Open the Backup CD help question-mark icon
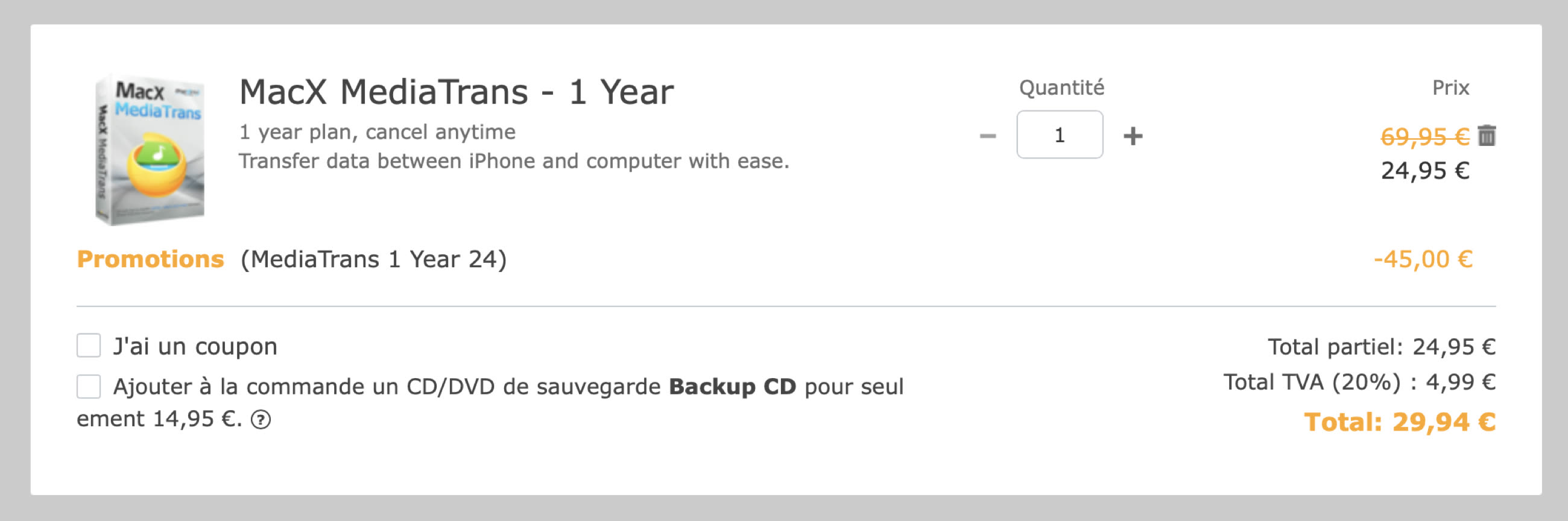The image size is (1568, 521). coord(261,419)
